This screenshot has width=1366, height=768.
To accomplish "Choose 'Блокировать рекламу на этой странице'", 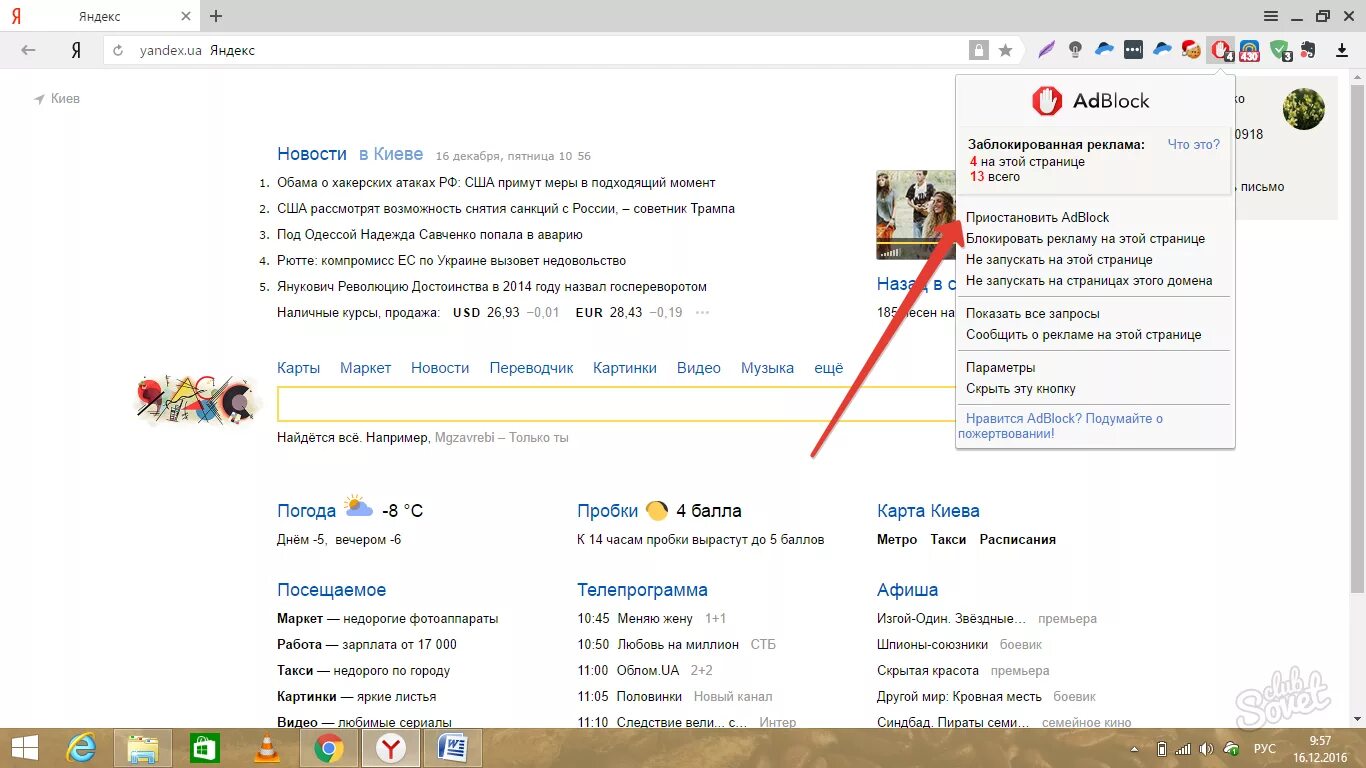I will tap(1085, 239).
